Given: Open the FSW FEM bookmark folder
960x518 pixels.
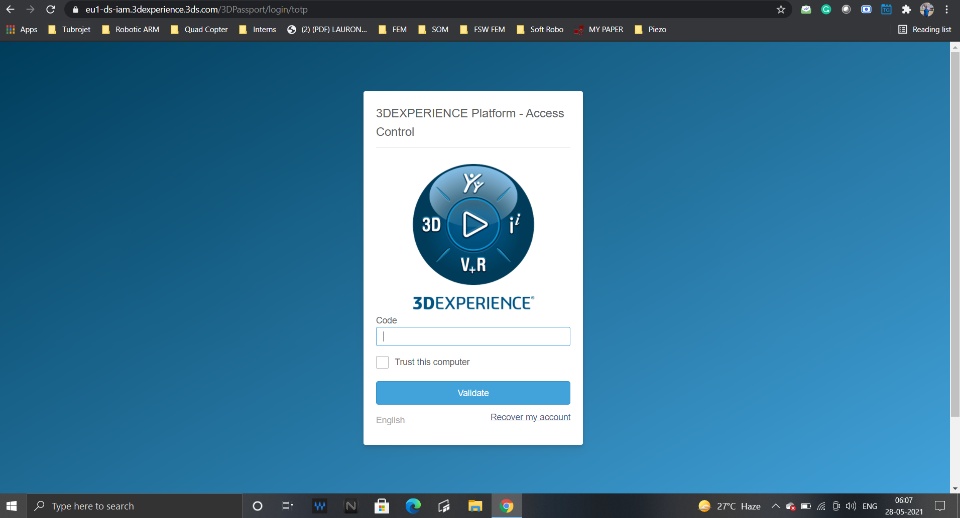Looking at the screenshot, I should click(x=482, y=29).
